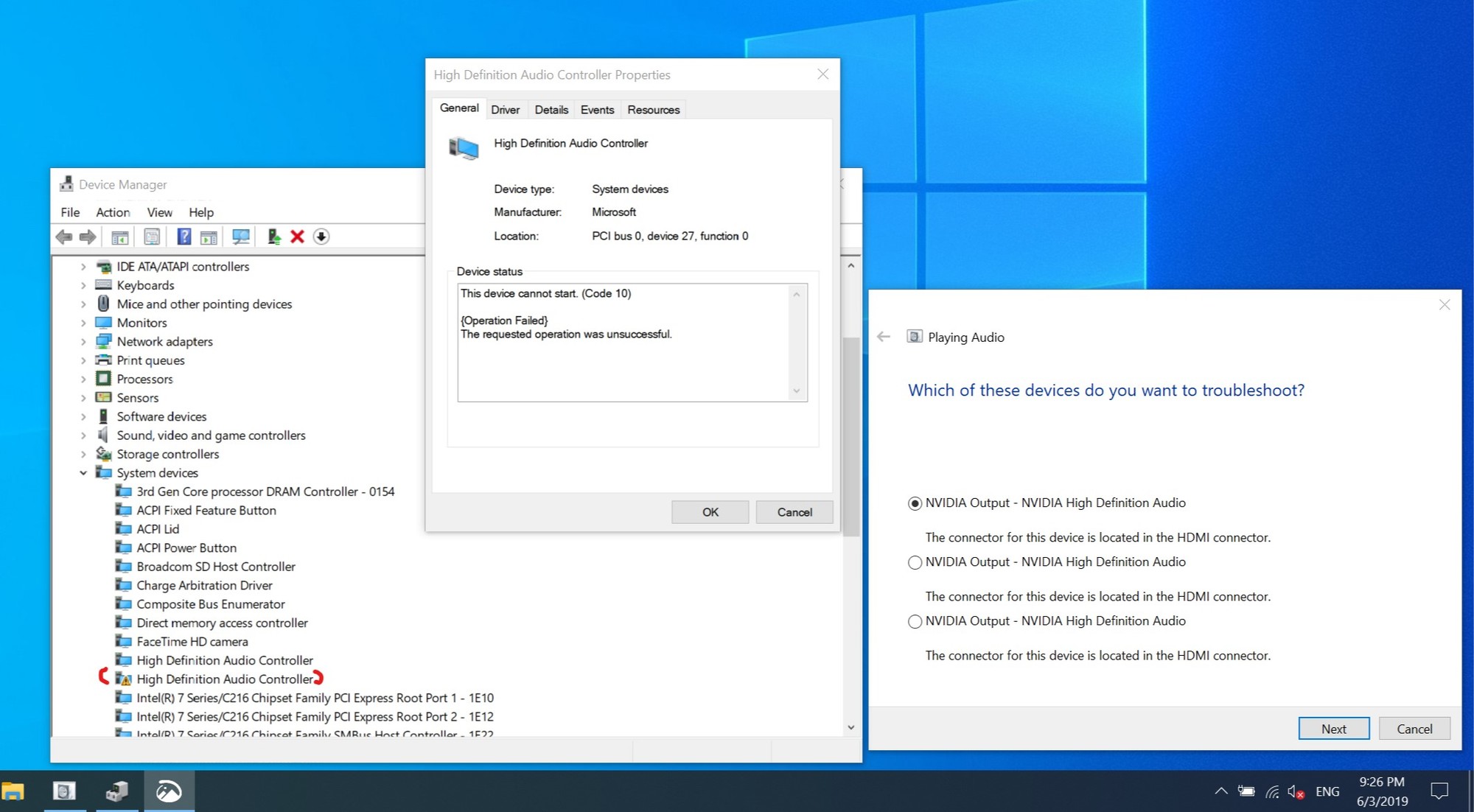This screenshot has height=812, width=1474.
Task: Expand the Sensors node
Action: pyautogui.click(x=83, y=398)
